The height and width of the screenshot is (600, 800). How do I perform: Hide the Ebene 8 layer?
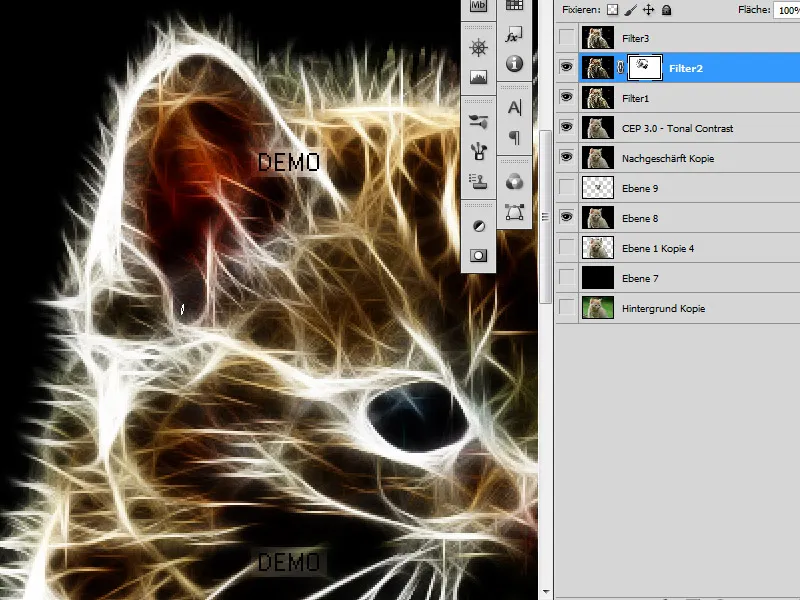click(x=567, y=217)
